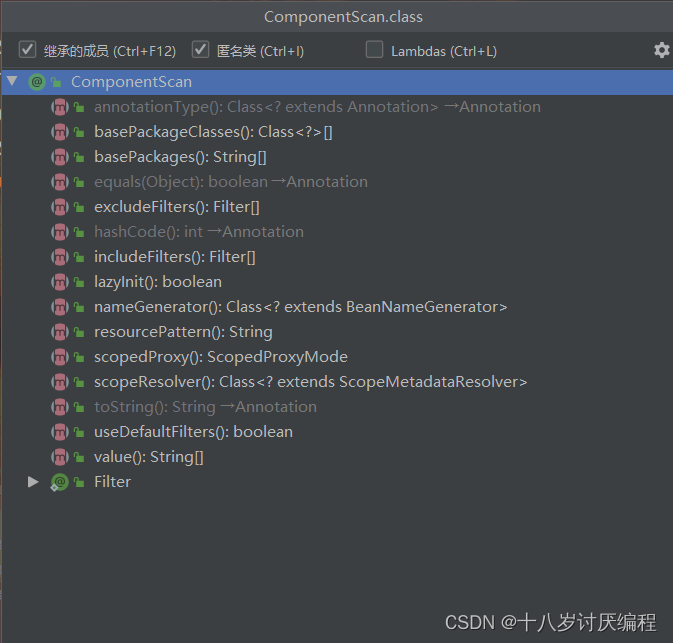This screenshot has height=643, width=673.
Task: Click public lock icon beside excludeFilters()
Action: 79,207
